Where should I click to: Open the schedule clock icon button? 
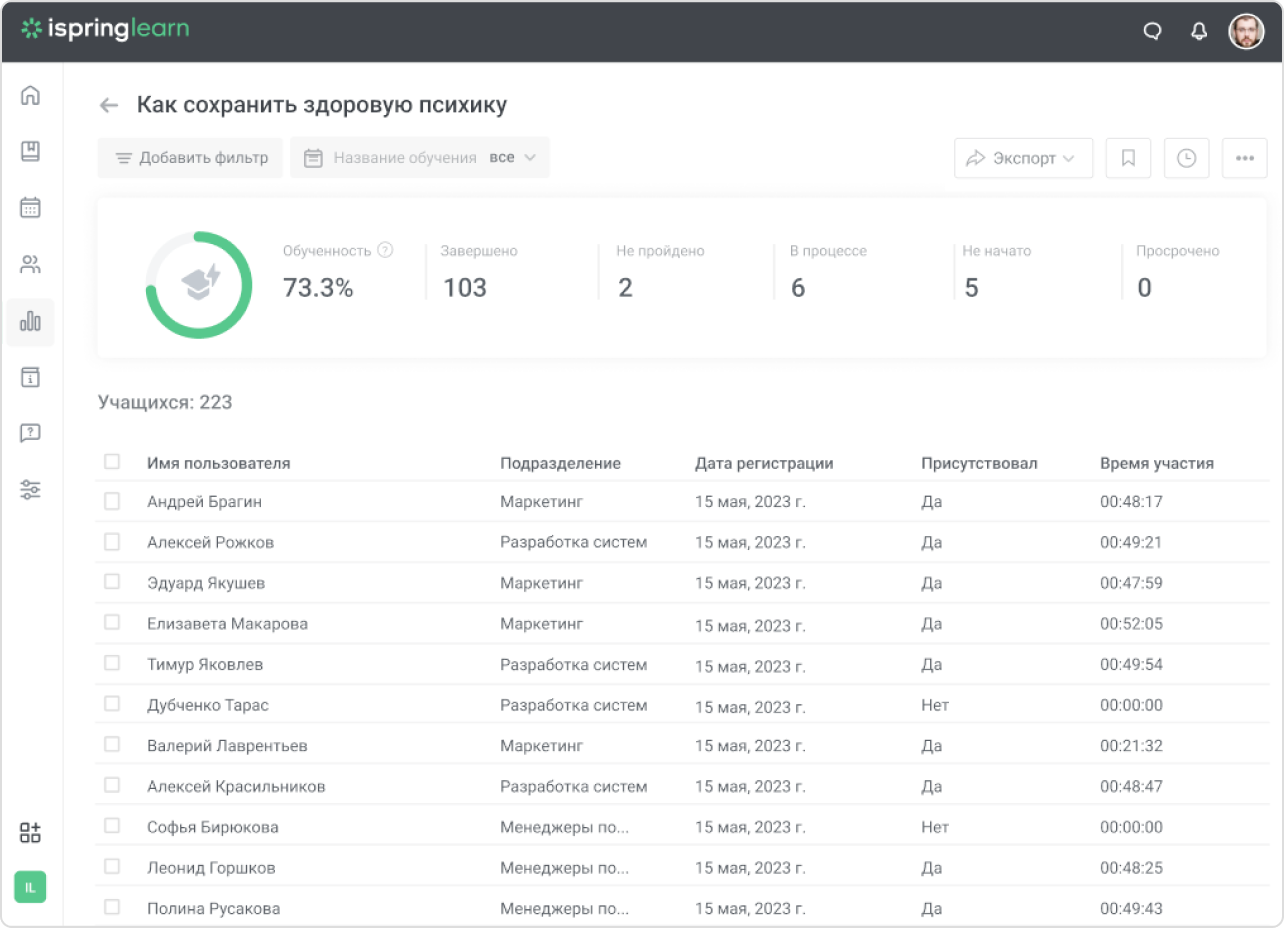(x=1186, y=158)
